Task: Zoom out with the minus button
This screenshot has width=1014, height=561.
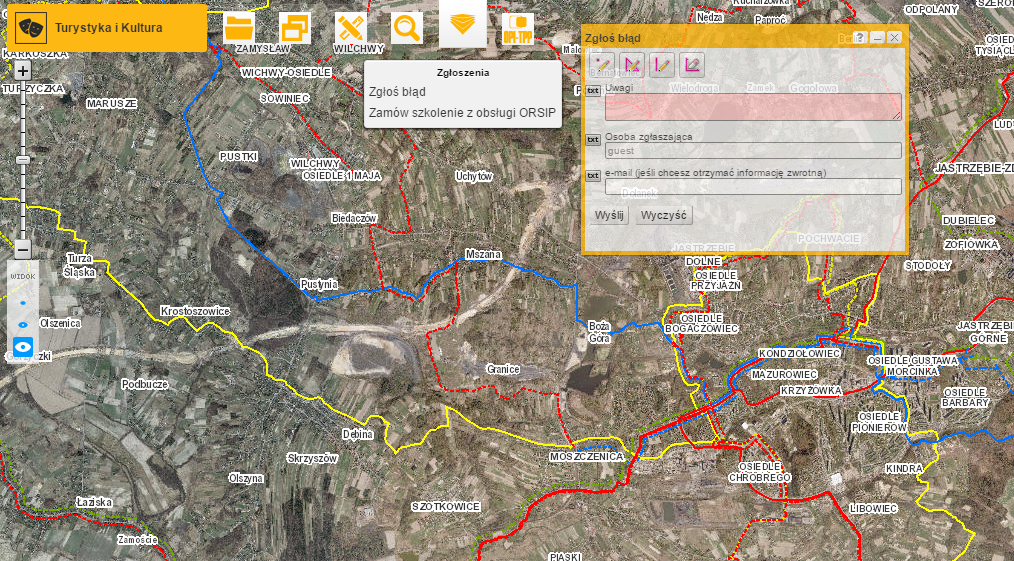Action: point(23,248)
